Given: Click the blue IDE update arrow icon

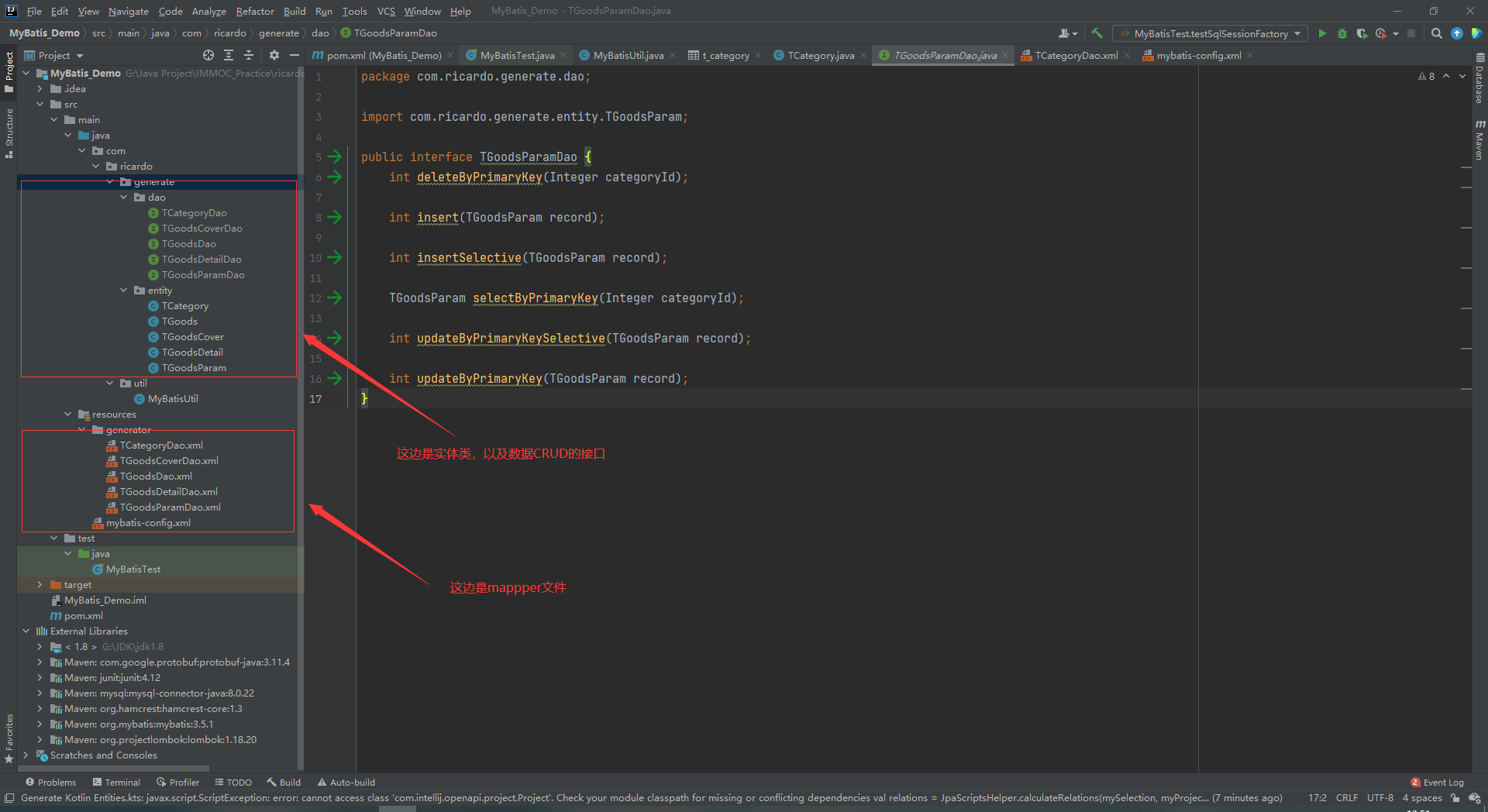Looking at the screenshot, I should (x=1457, y=33).
